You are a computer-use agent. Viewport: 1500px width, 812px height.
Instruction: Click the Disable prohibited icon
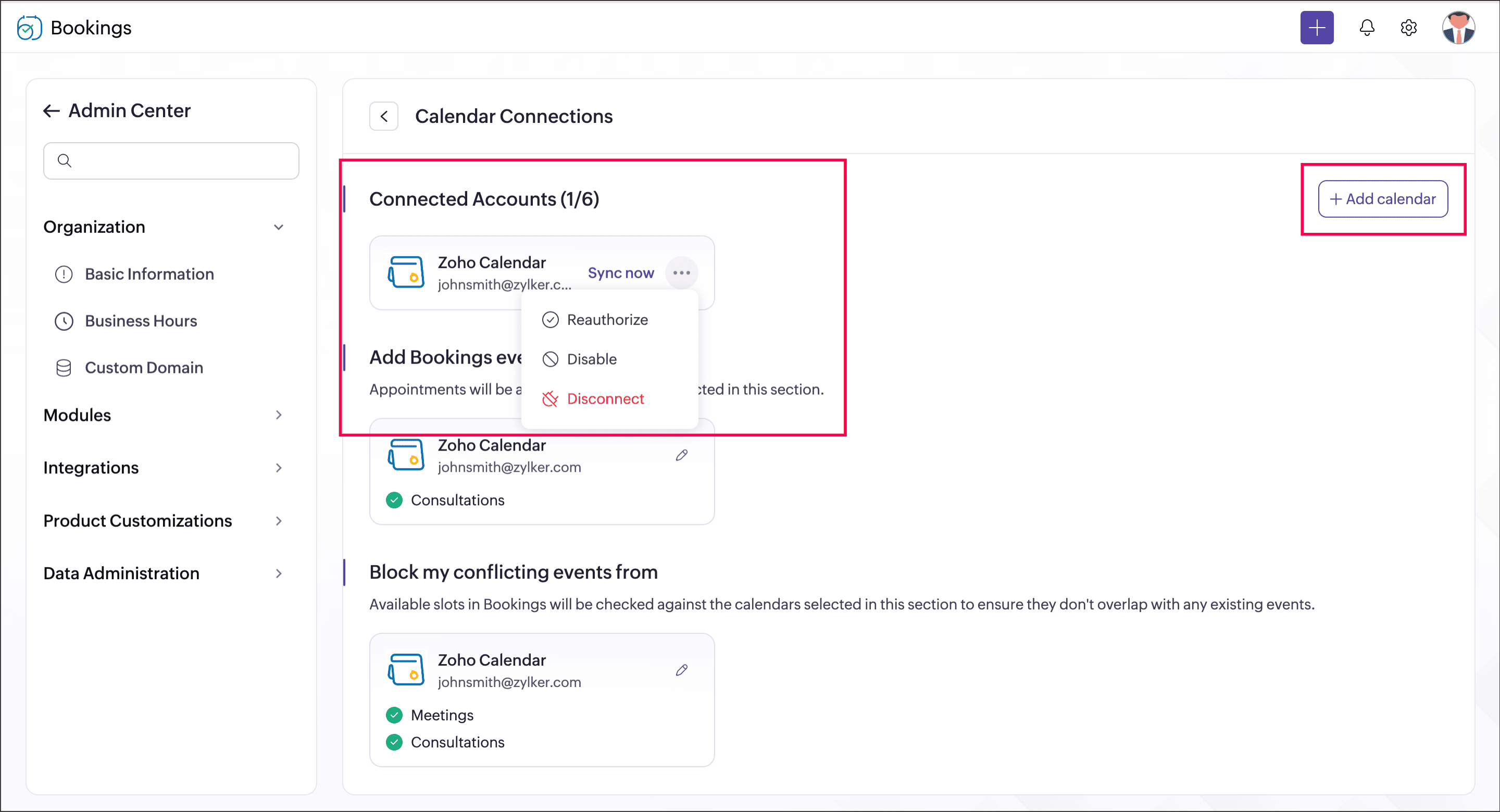(x=551, y=359)
